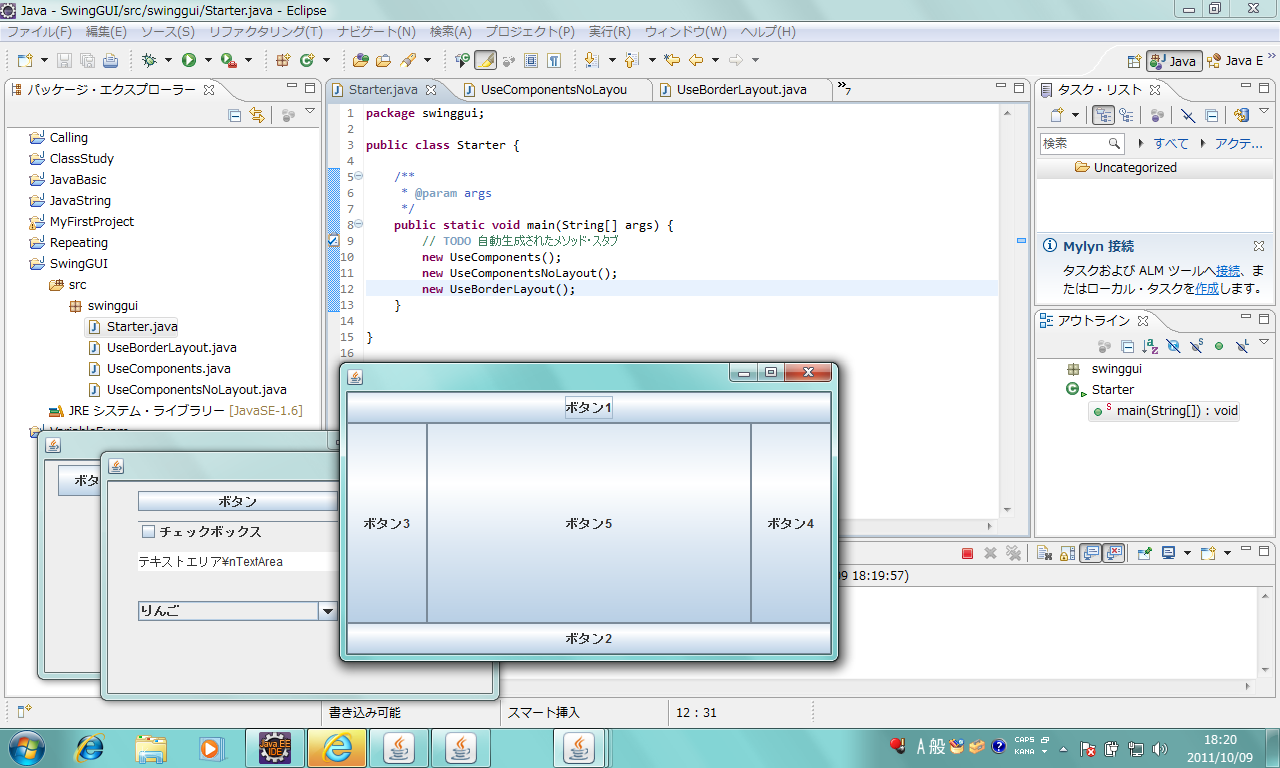
Task: Open the Run button dropdown arrow
Action: (x=208, y=61)
